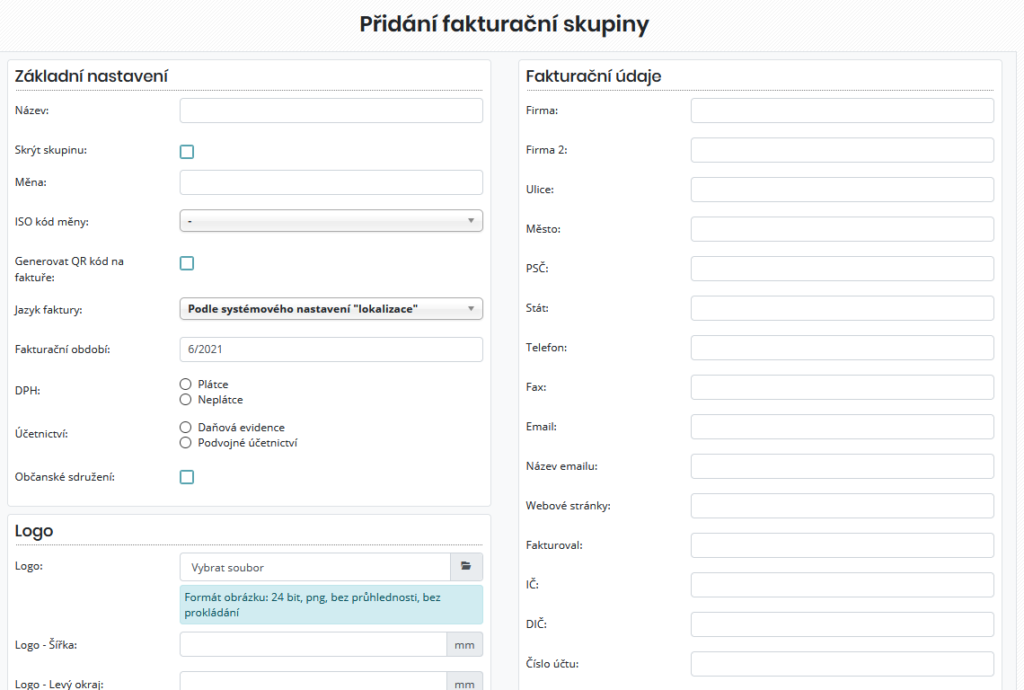Image resolution: width=1024 pixels, height=690 pixels.
Task: Tick the Skrýt skupinu checkbox
Action: (x=187, y=152)
